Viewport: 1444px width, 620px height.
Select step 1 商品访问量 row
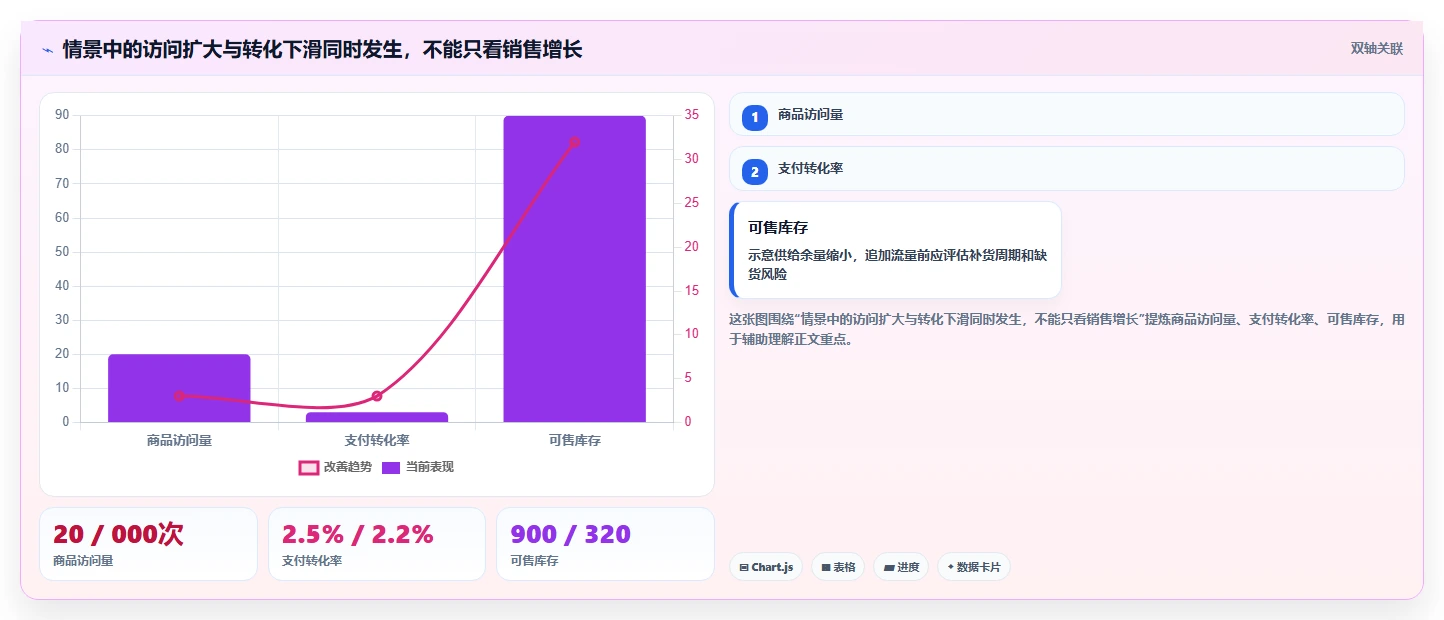[1067, 115]
